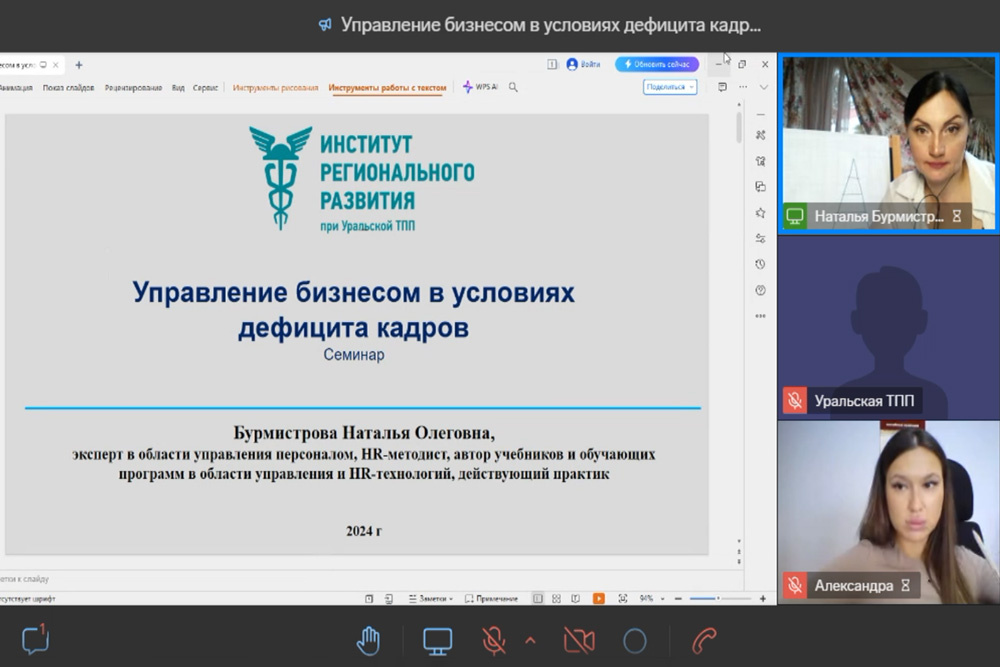This screenshot has height=667, width=1000.
Task: Click Семинар subtitle on slide
Action: [353, 355]
